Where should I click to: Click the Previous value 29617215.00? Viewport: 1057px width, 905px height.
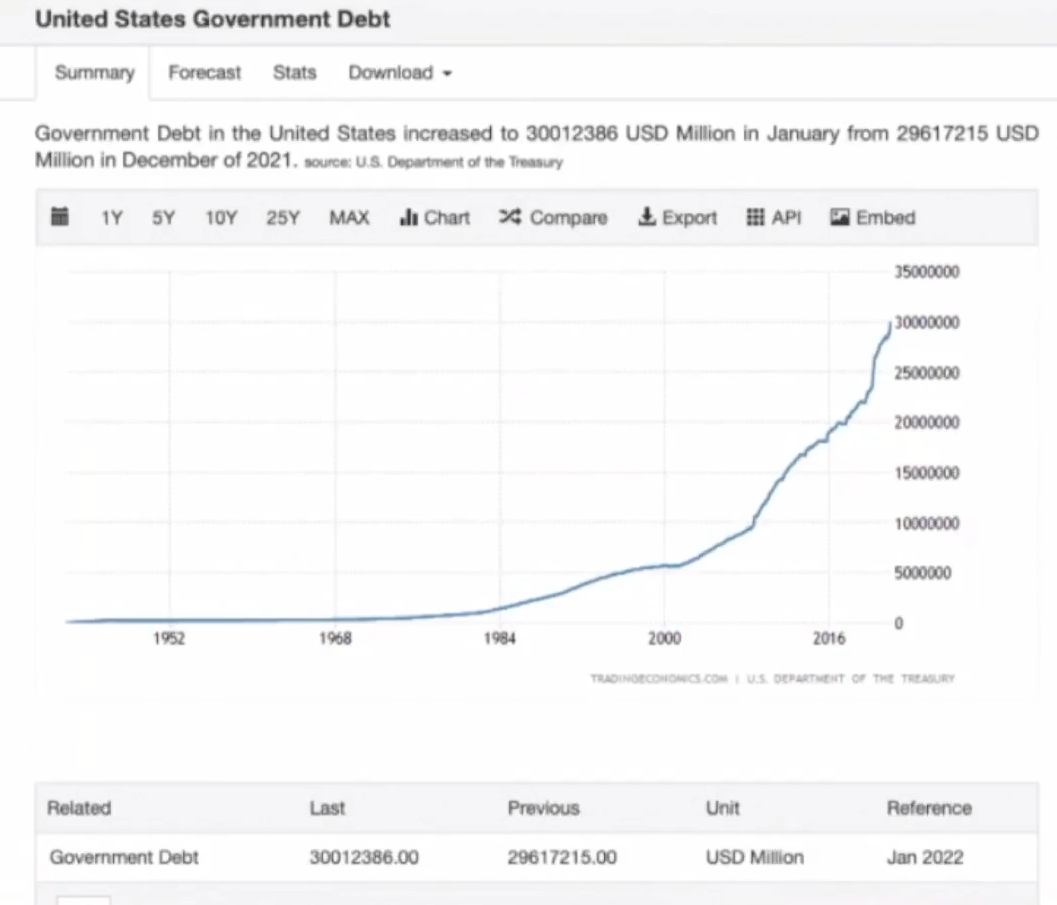[562, 857]
